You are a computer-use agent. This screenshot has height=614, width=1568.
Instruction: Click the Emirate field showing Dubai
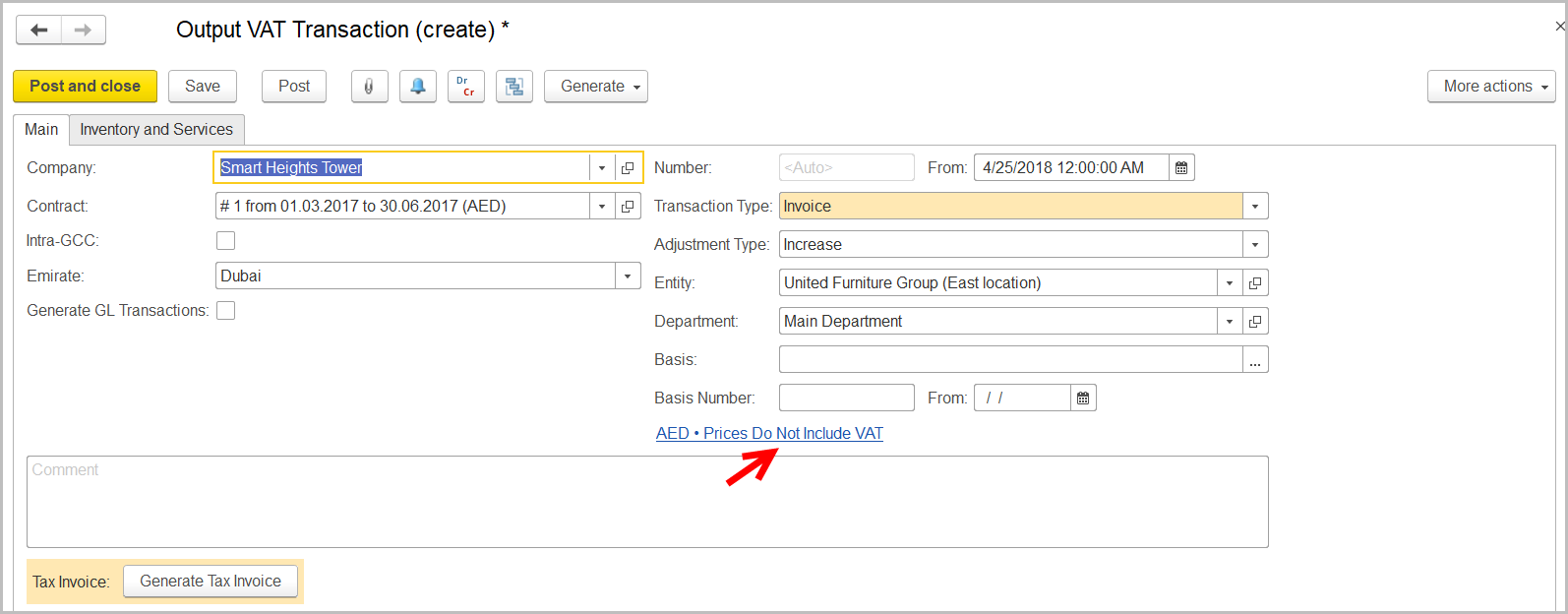[415, 276]
